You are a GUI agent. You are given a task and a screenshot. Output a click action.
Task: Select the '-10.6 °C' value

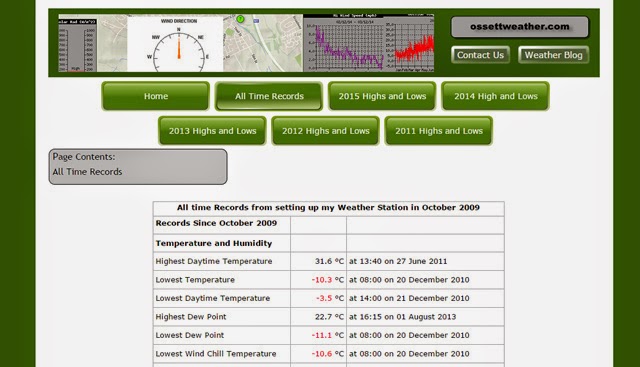[328, 354]
